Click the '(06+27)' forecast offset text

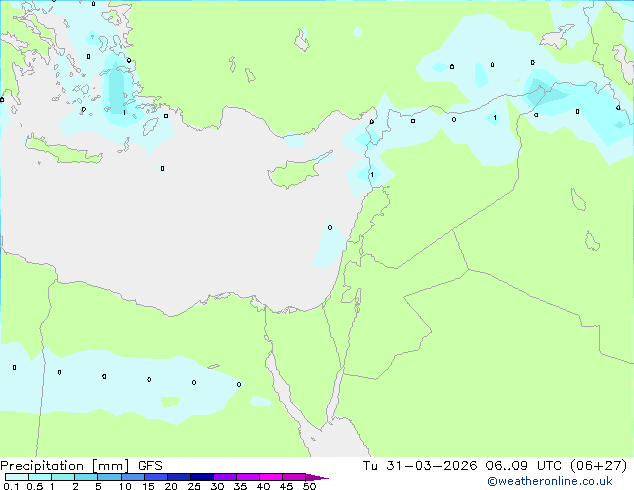tap(598, 466)
